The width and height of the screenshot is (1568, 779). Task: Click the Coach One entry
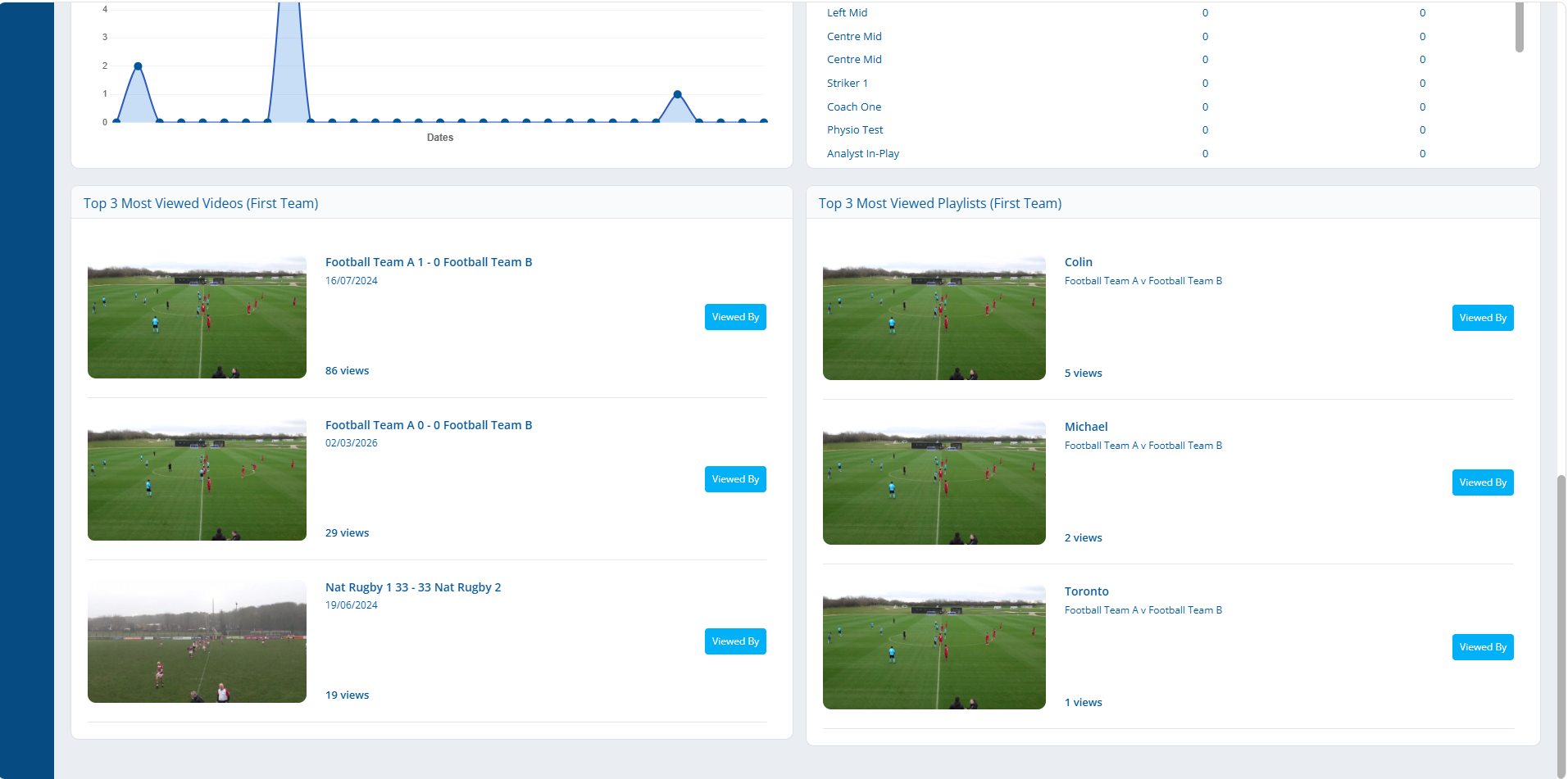tap(854, 106)
